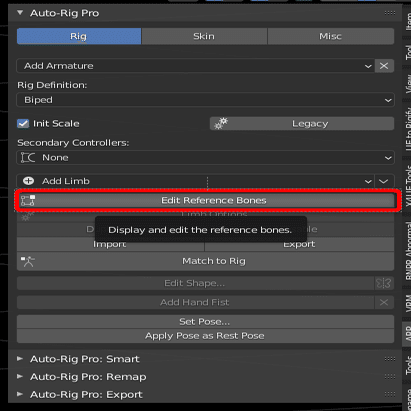Click the Legacy button

pos(302,124)
